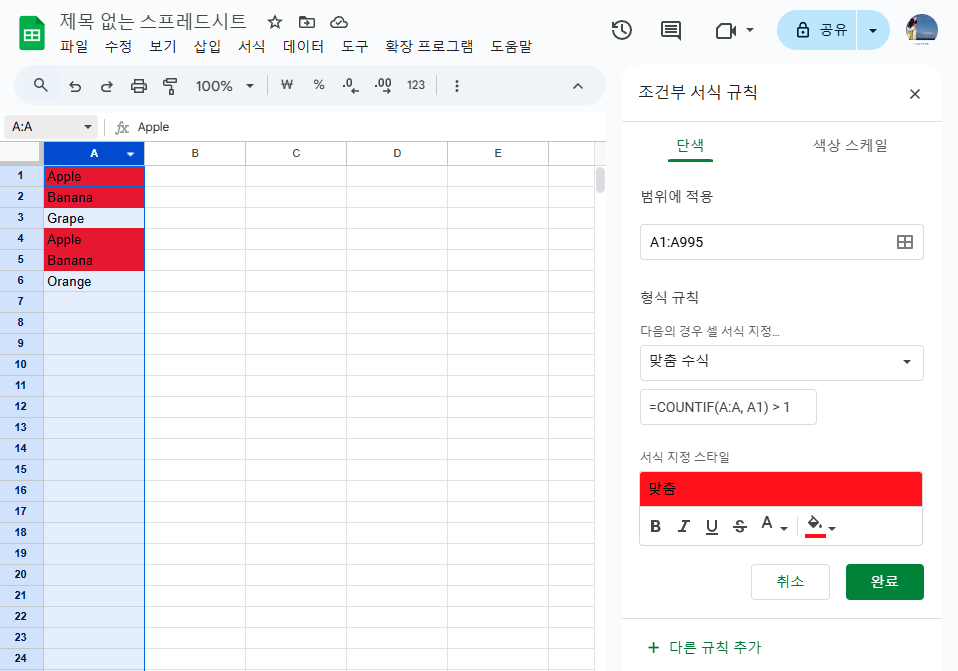Viewport: 958px width, 671px height.
Task: Toggle italic in formatting style
Action: 683,526
